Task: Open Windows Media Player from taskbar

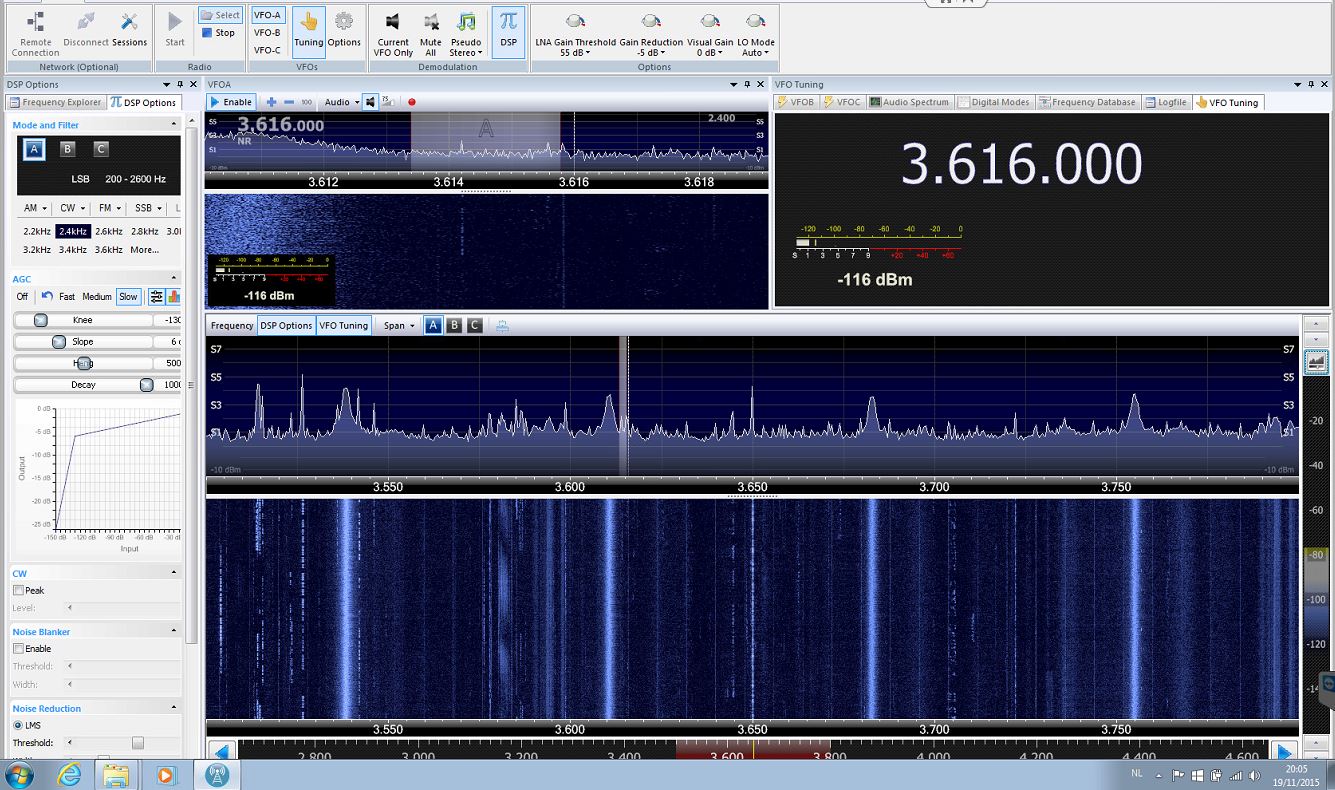Action: click(x=165, y=775)
